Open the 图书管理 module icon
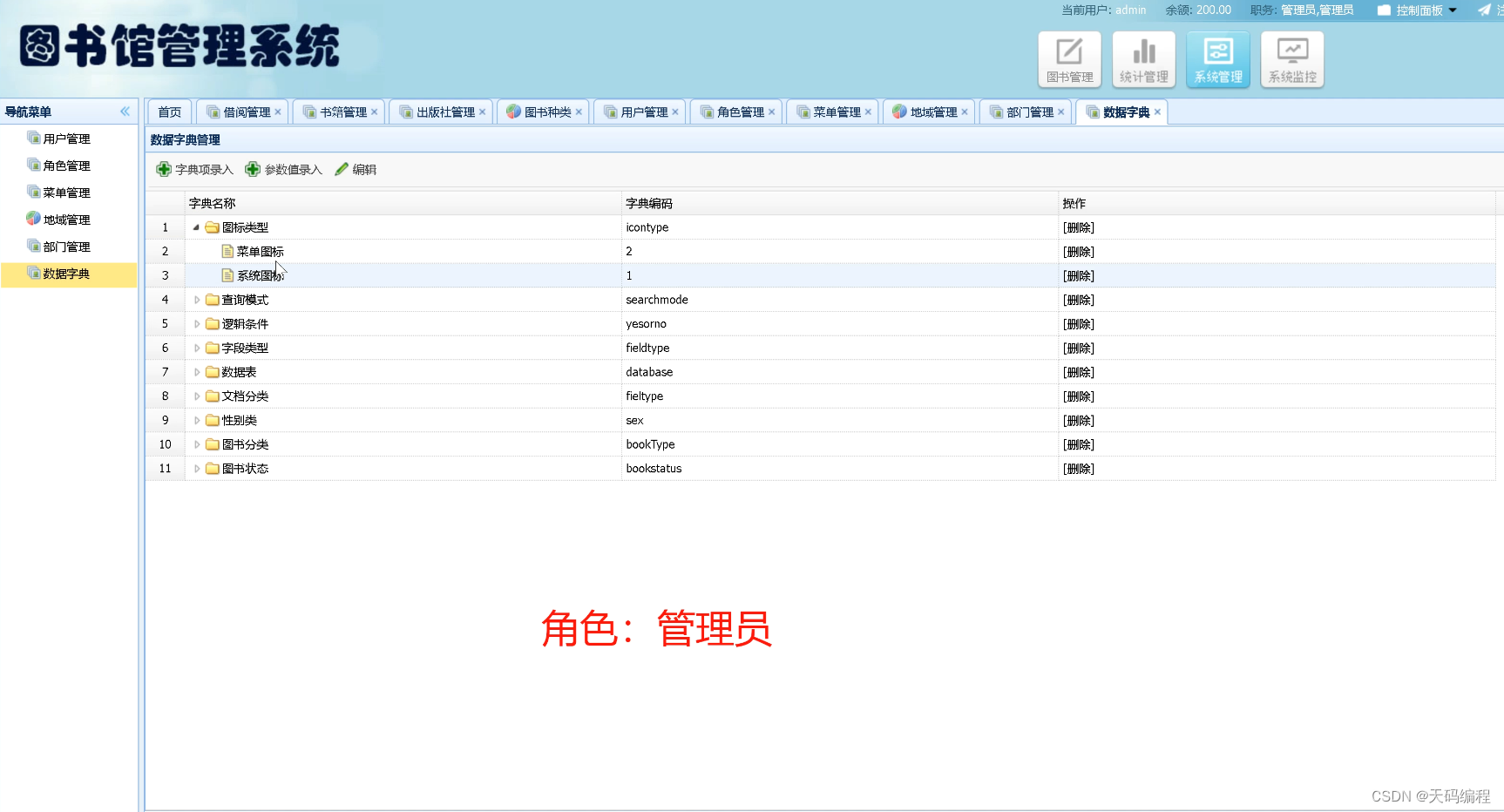Image resolution: width=1504 pixels, height=812 pixels. (x=1069, y=59)
